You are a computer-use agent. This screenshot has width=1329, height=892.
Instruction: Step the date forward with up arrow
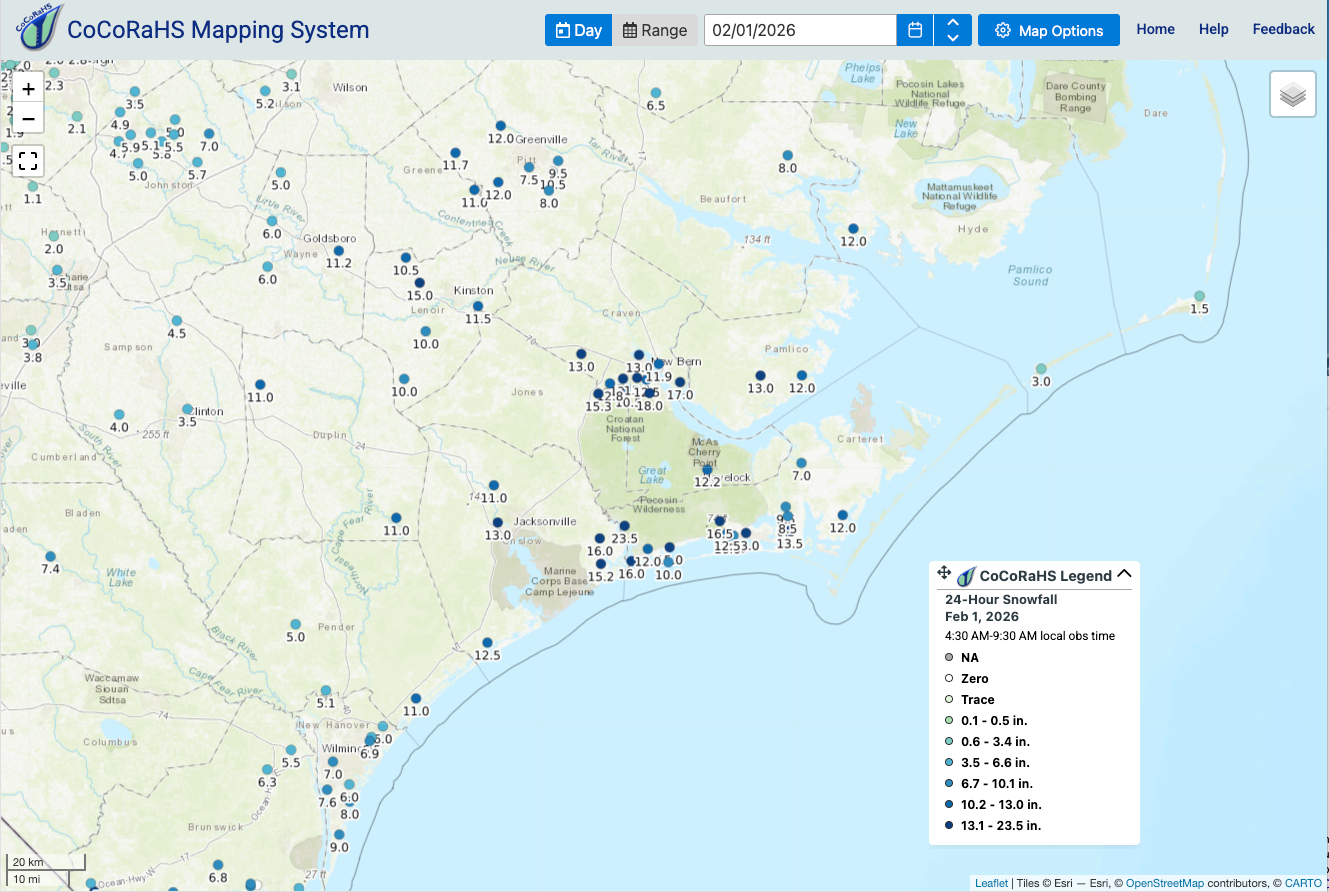click(953, 23)
